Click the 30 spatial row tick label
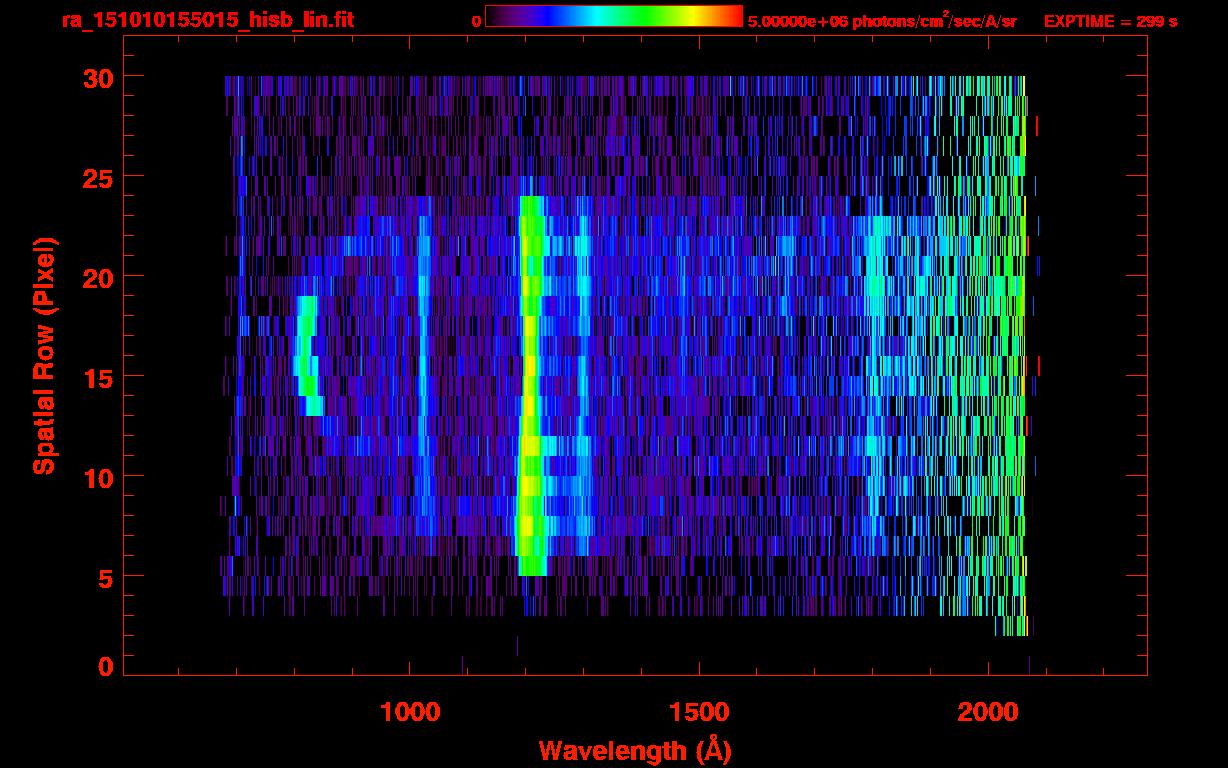This screenshot has height=768, width=1228. click(97, 77)
